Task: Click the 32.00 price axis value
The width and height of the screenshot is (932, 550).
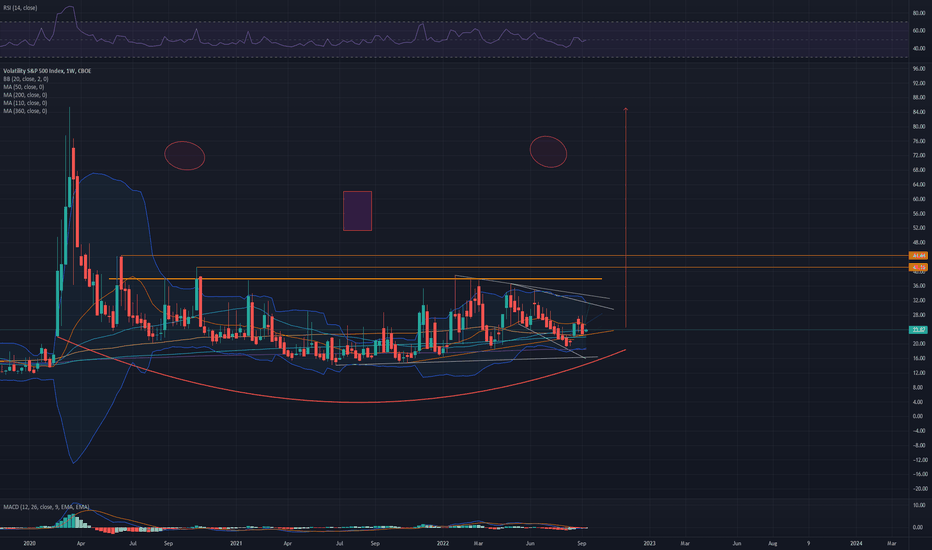Action: tap(918, 301)
